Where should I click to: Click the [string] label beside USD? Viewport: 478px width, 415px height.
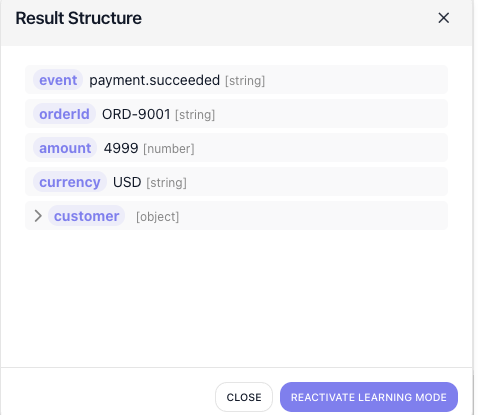click(x=166, y=183)
